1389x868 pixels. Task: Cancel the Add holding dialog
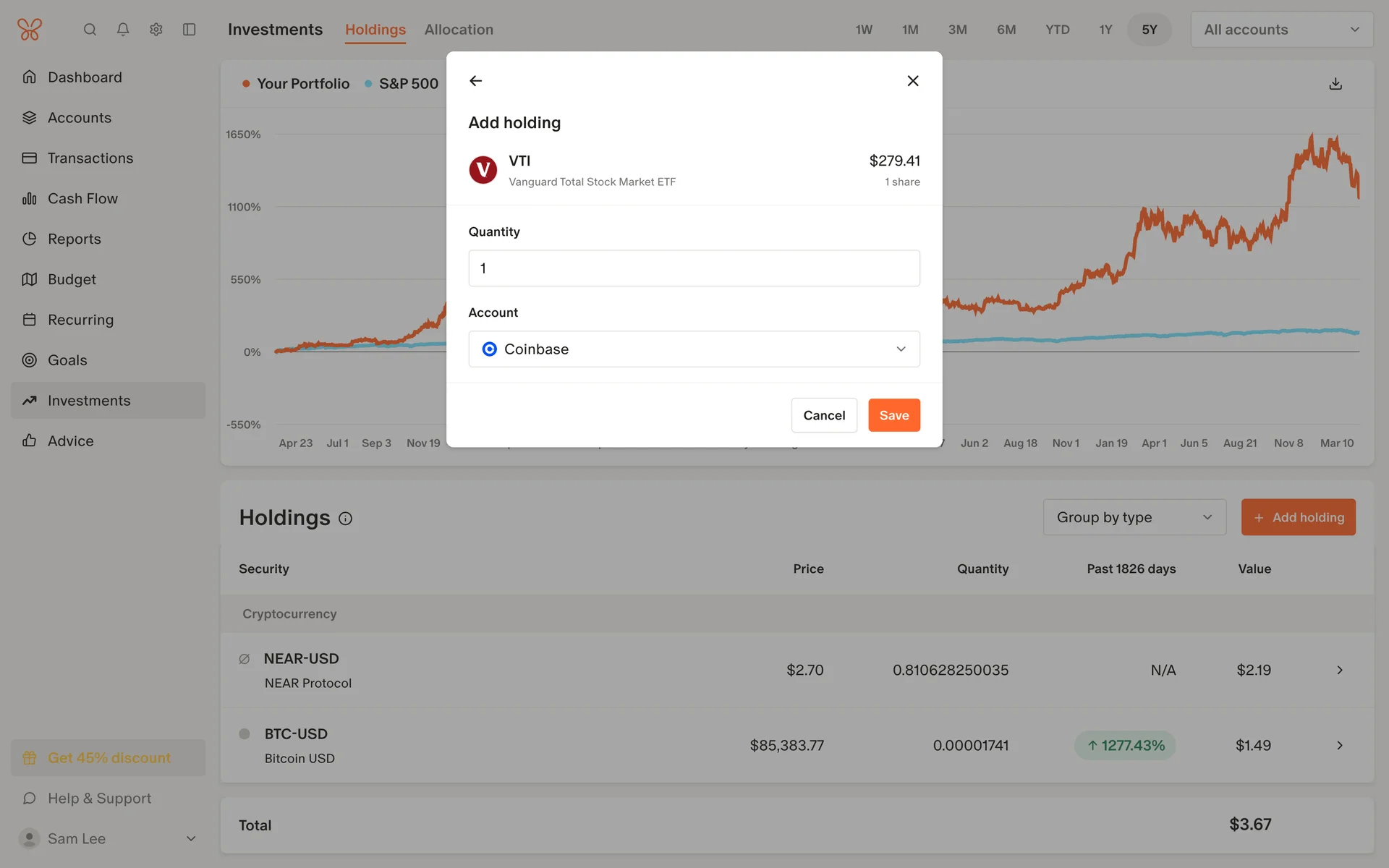pyautogui.click(x=823, y=415)
